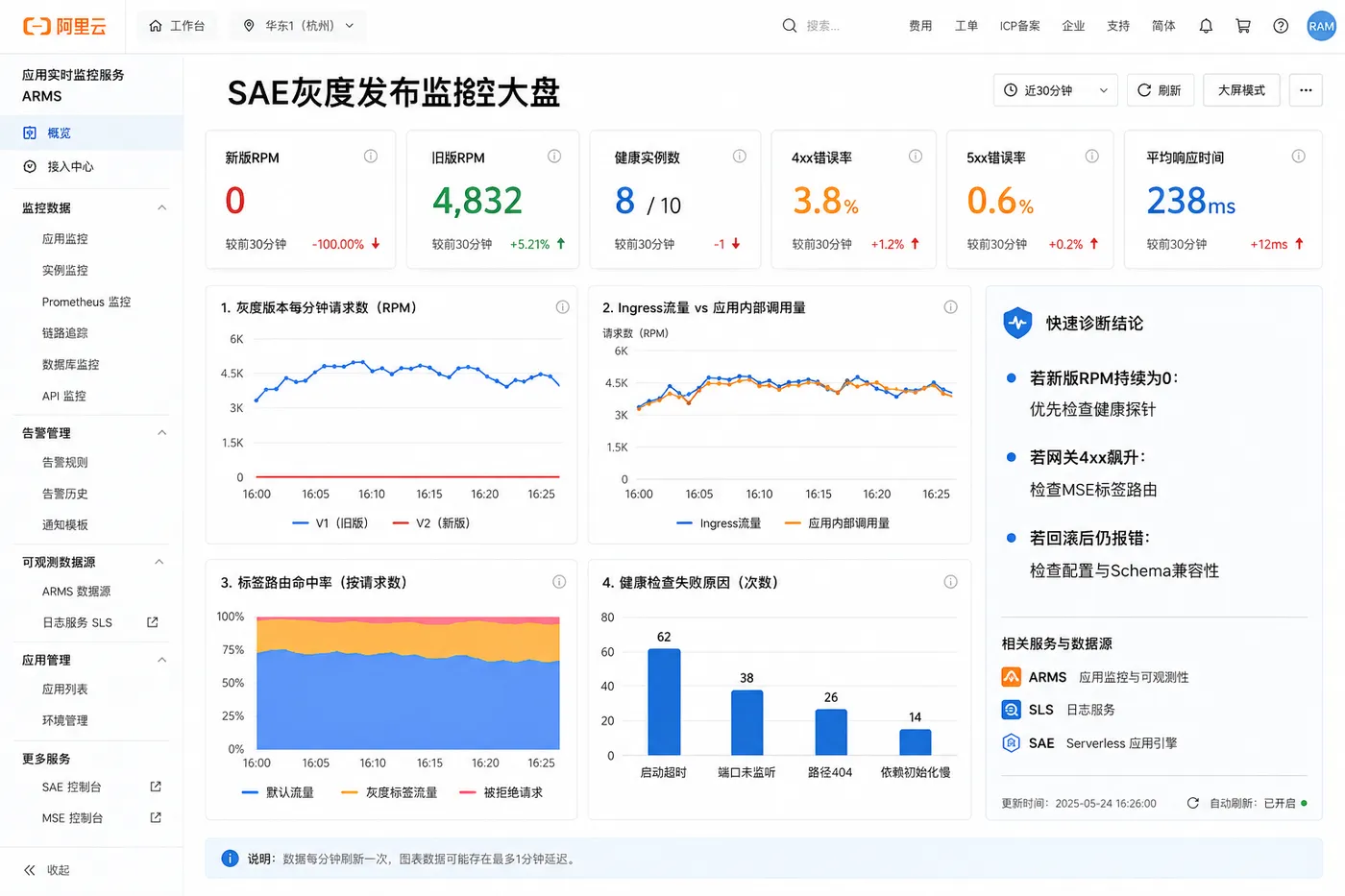Click the info icon on 新版RPM card
Image resolution: width=1345 pixels, height=896 pixels.
coord(371,157)
